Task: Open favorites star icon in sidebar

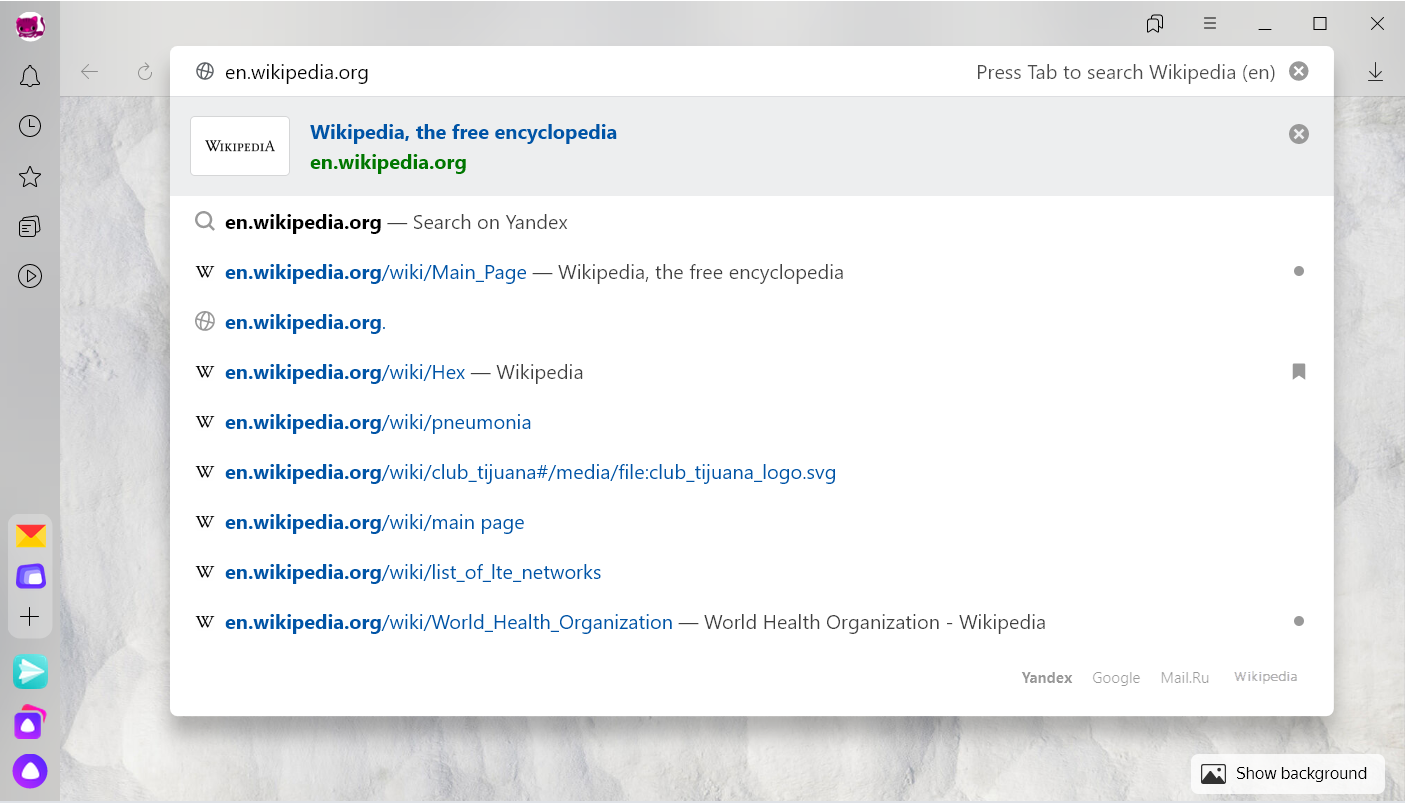Action: [x=30, y=177]
